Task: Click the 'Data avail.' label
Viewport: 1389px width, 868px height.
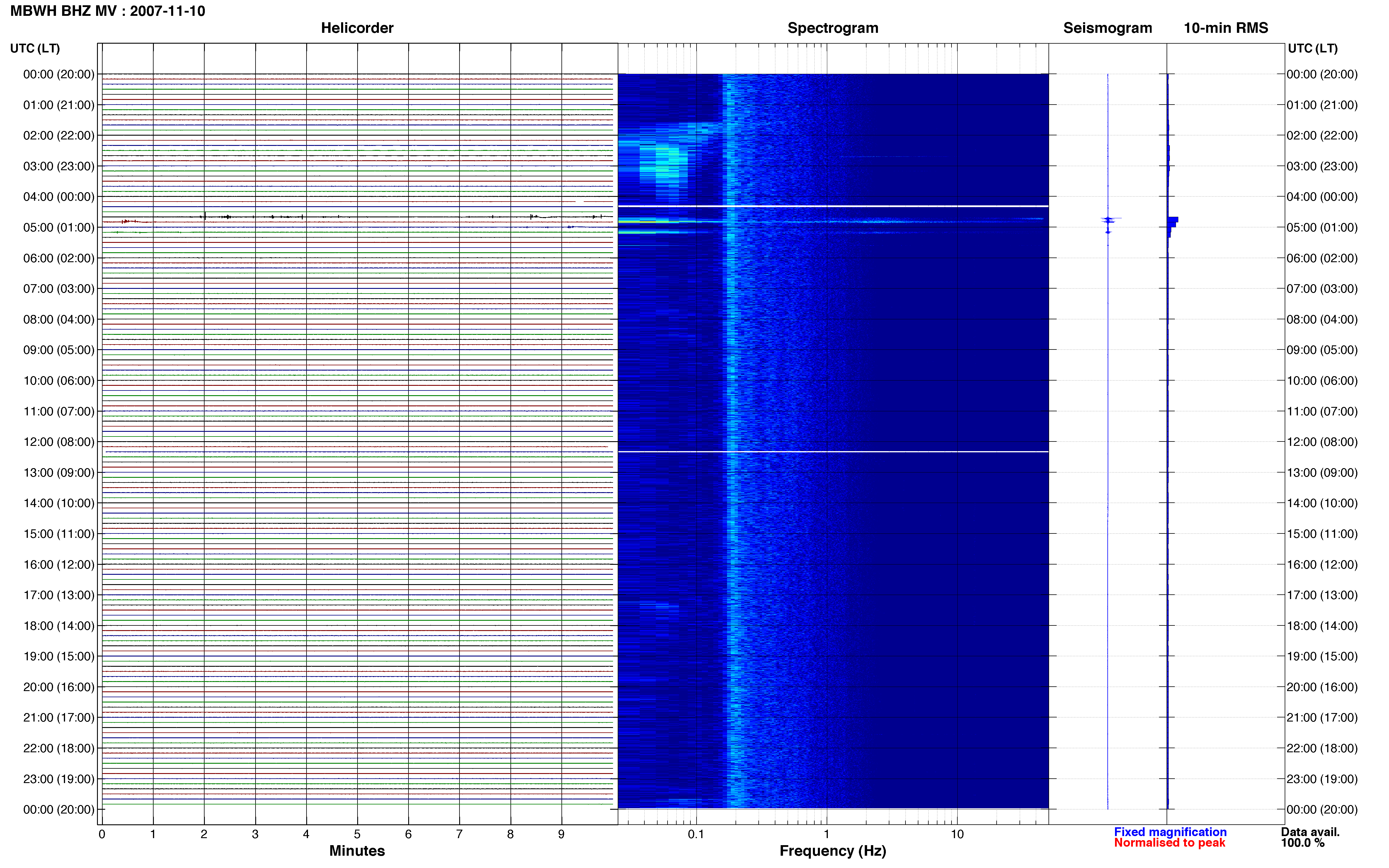Action: tap(1310, 832)
